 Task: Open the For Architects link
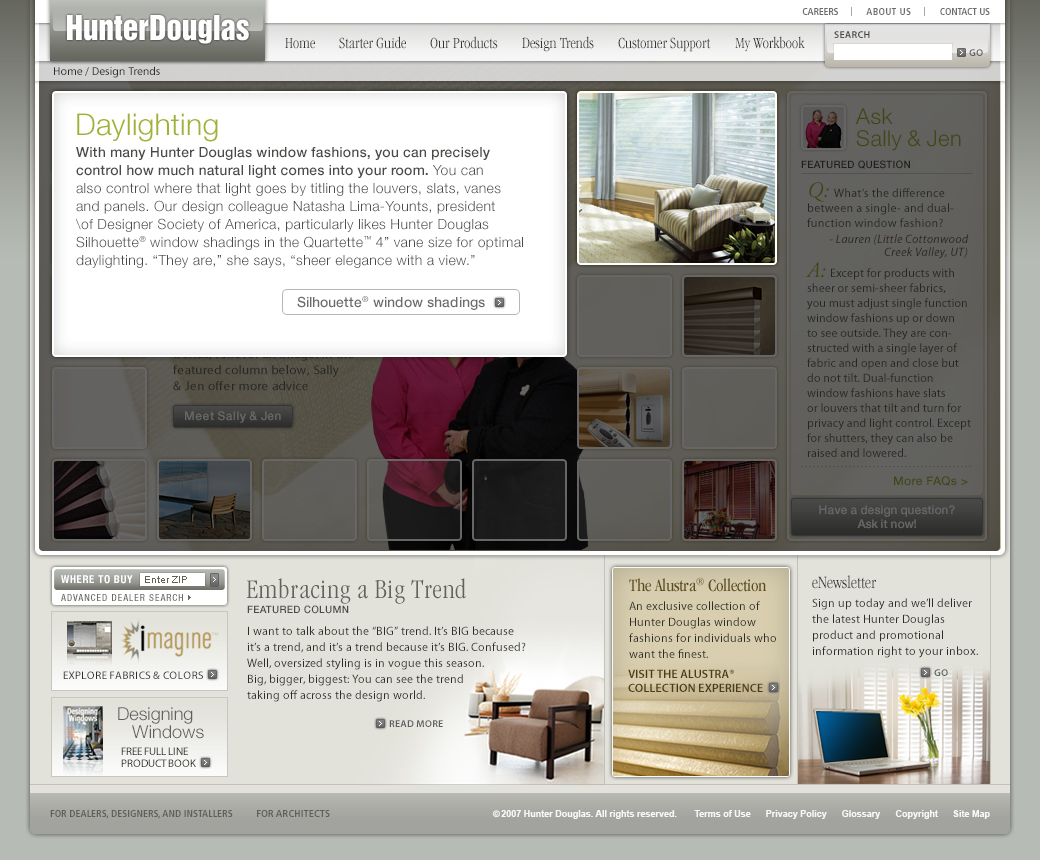click(x=293, y=814)
